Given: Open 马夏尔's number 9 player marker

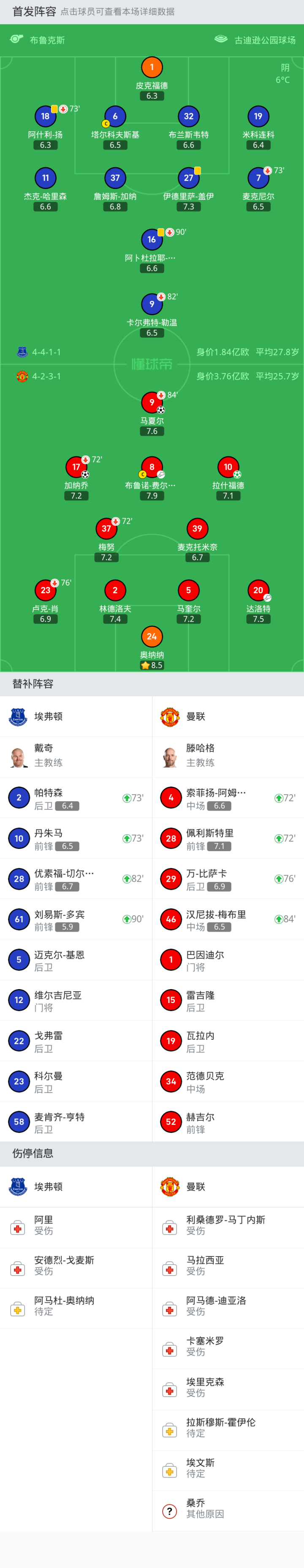Looking at the screenshot, I should (x=152, y=402).
